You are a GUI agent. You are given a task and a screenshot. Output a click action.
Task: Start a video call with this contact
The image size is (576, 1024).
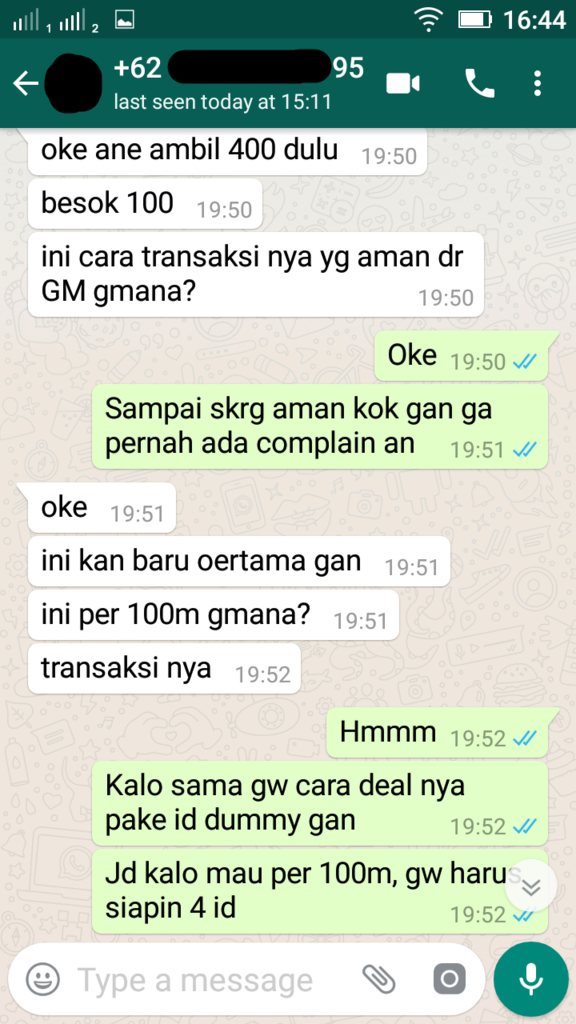coord(402,84)
